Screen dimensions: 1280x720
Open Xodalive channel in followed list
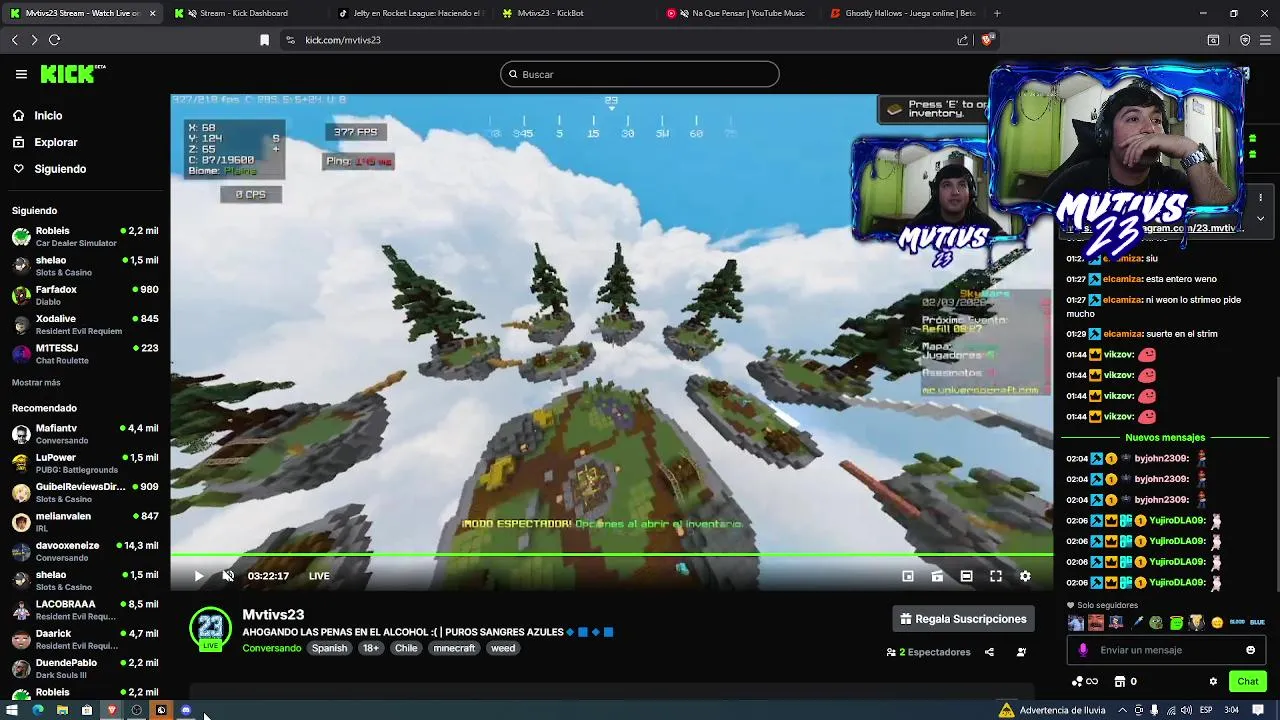click(85, 324)
